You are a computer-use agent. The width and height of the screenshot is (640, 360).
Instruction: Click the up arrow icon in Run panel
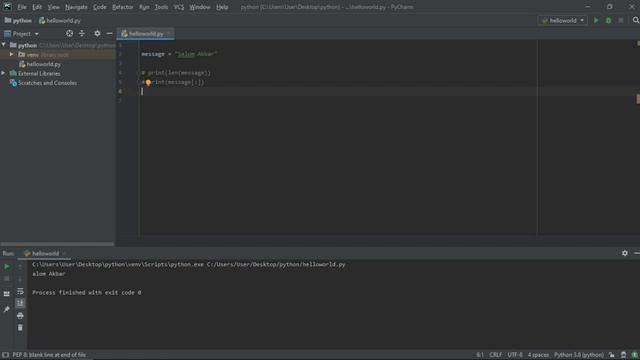coord(20,267)
